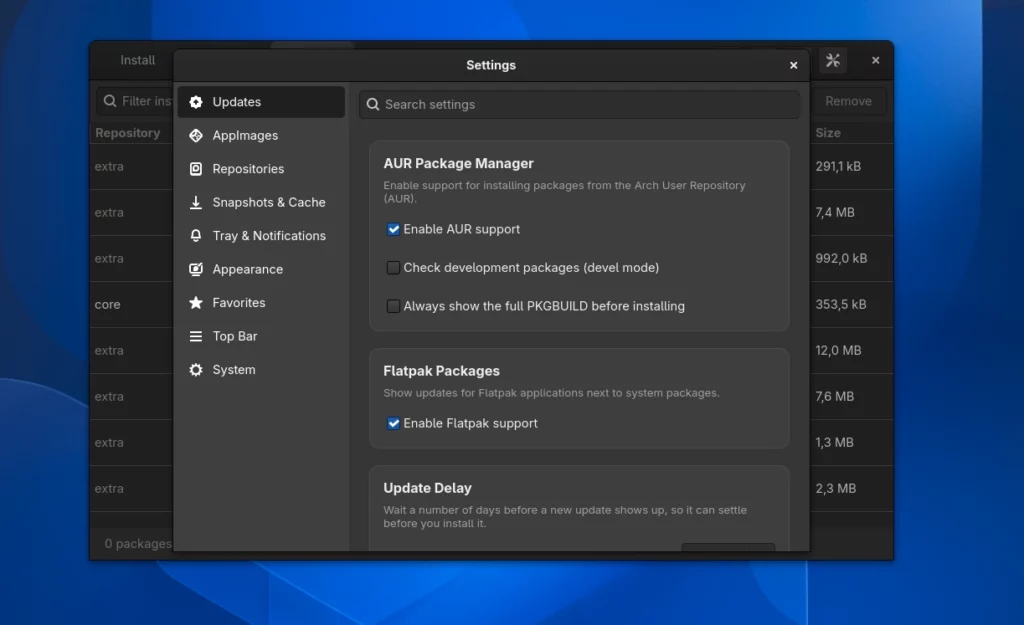Click the Repository column header
The image size is (1024, 625).
point(128,133)
